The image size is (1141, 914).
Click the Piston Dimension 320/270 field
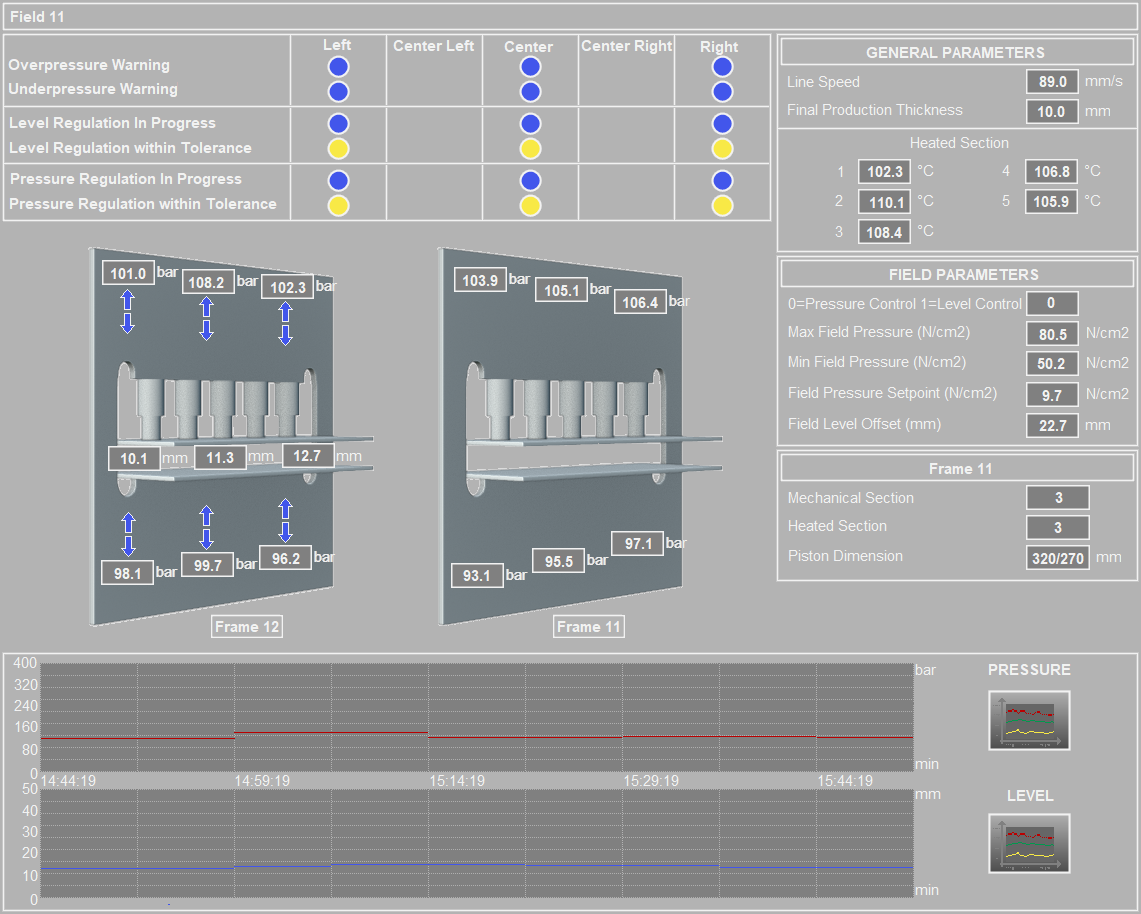point(1058,558)
